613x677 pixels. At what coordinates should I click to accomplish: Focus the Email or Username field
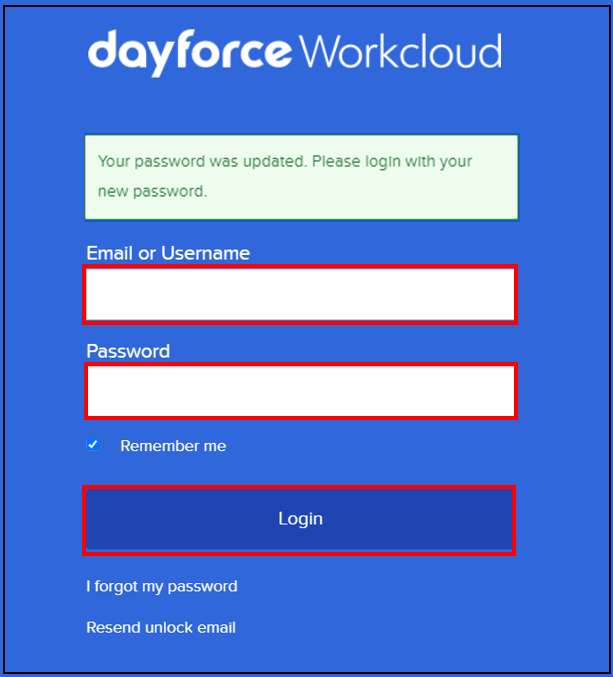(x=300, y=295)
